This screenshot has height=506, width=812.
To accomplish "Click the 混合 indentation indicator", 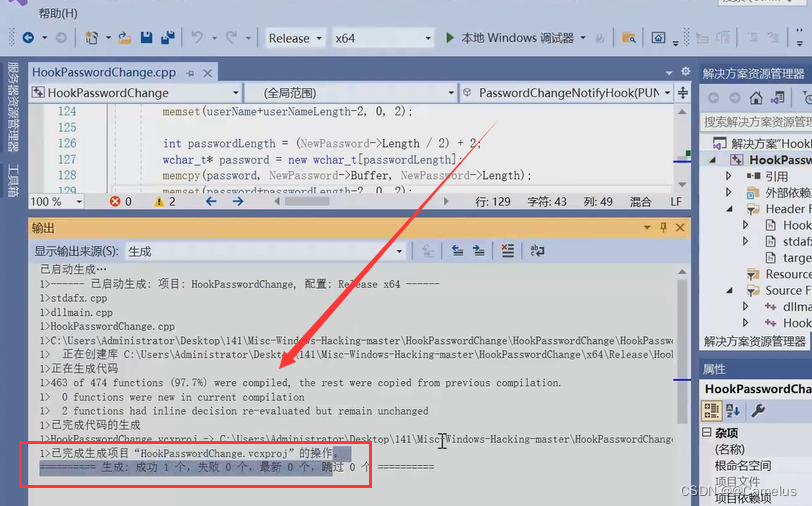I will click(641, 201).
